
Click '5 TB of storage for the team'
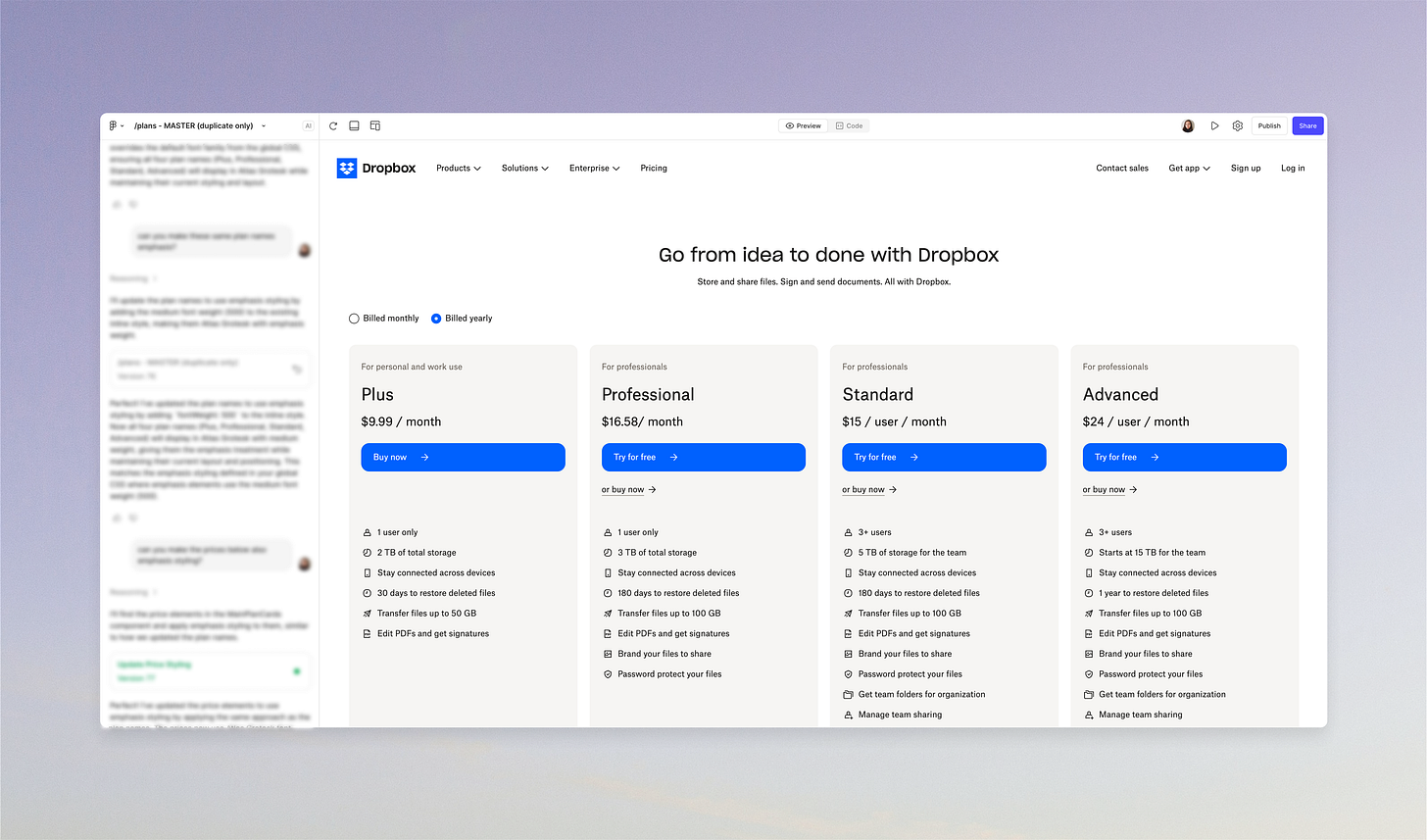coord(912,553)
